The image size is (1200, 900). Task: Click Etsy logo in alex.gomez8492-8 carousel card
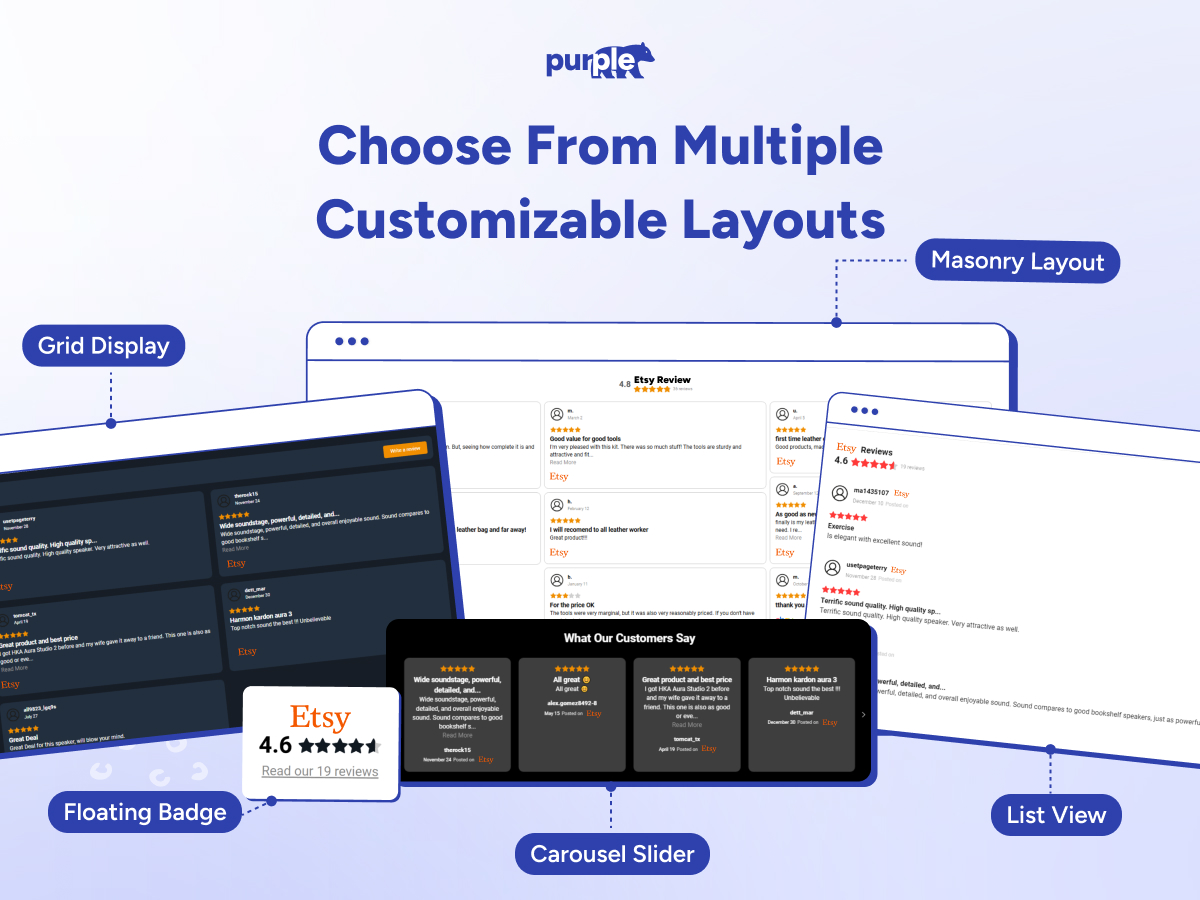(594, 713)
